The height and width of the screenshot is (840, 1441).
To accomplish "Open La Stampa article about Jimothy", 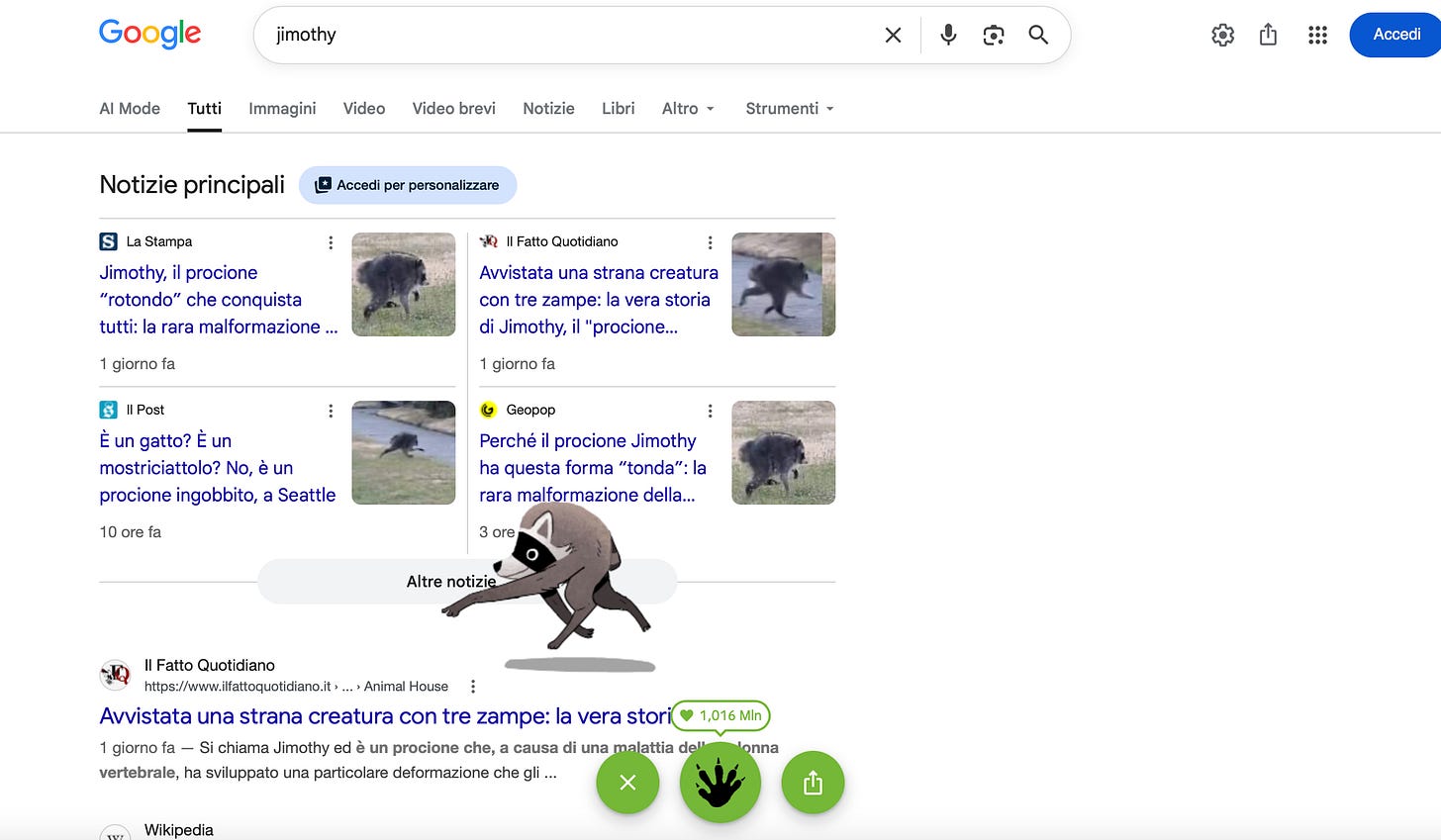I will pos(219,299).
